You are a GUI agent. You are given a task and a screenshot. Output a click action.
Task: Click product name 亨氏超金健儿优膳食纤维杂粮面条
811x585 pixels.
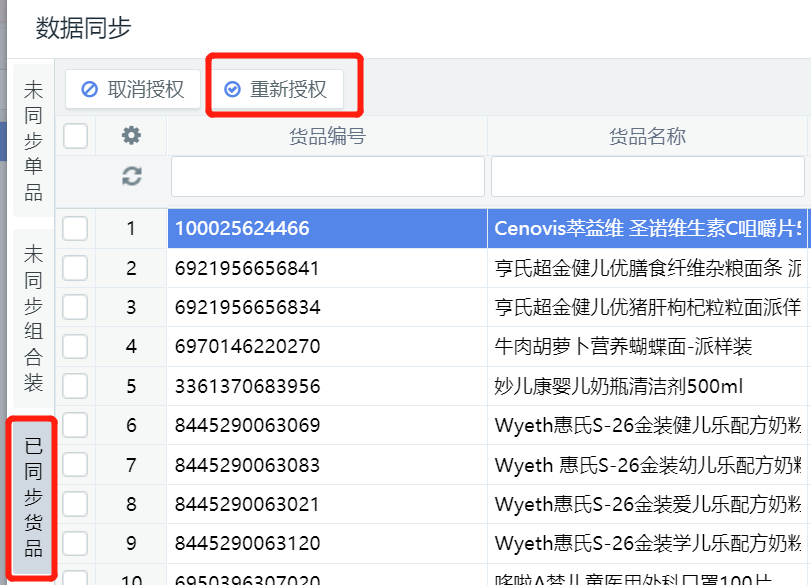click(x=648, y=268)
